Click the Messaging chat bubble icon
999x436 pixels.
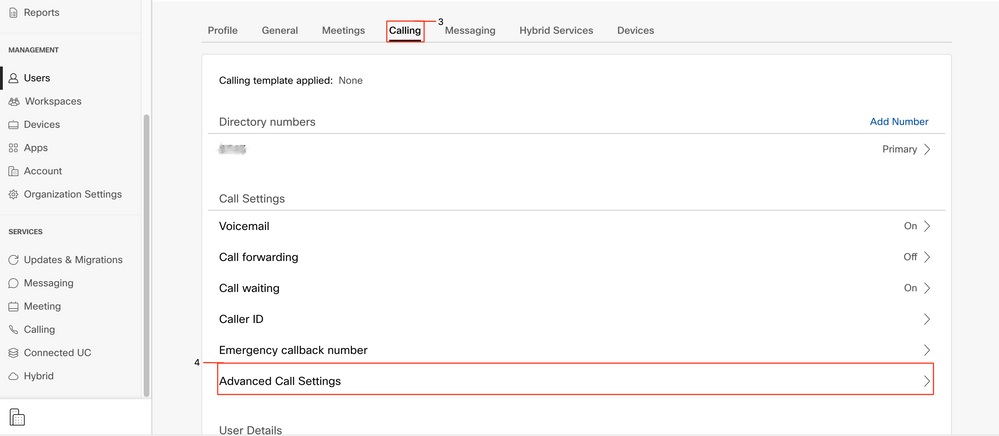pyautogui.click(x=14, y=283)
